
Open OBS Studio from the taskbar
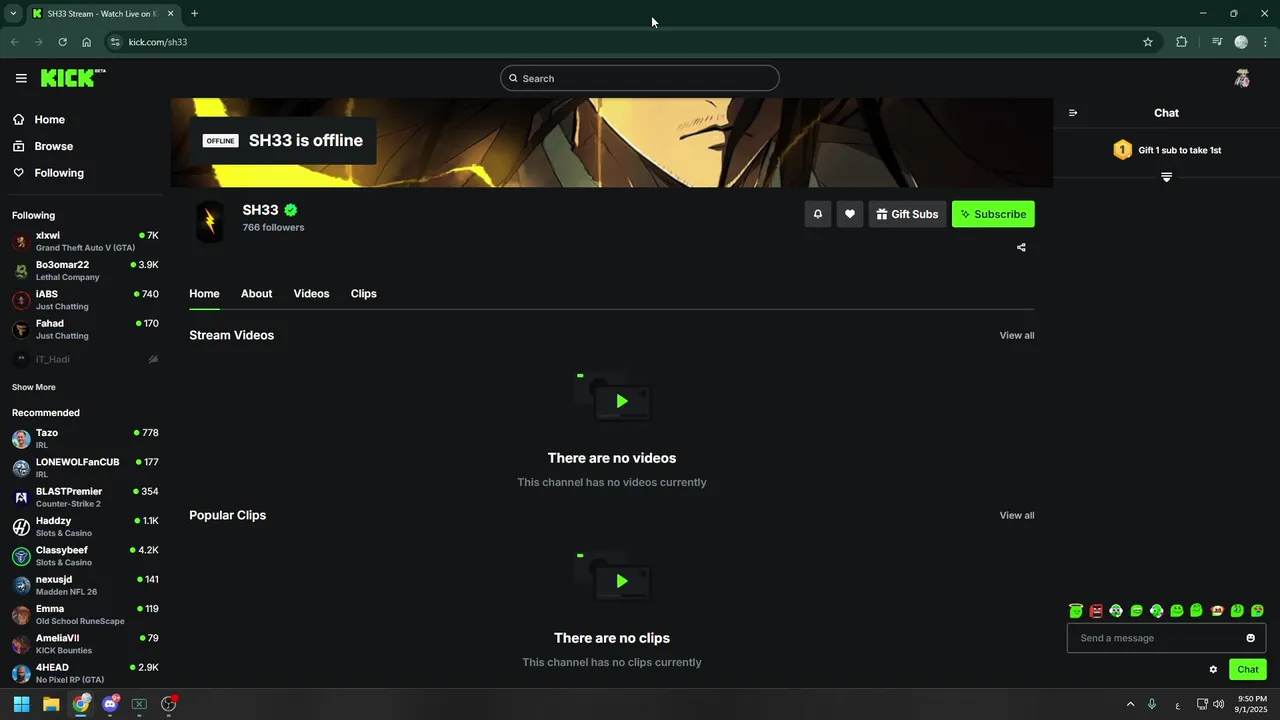pyautogui.click(x=169, y=704)
